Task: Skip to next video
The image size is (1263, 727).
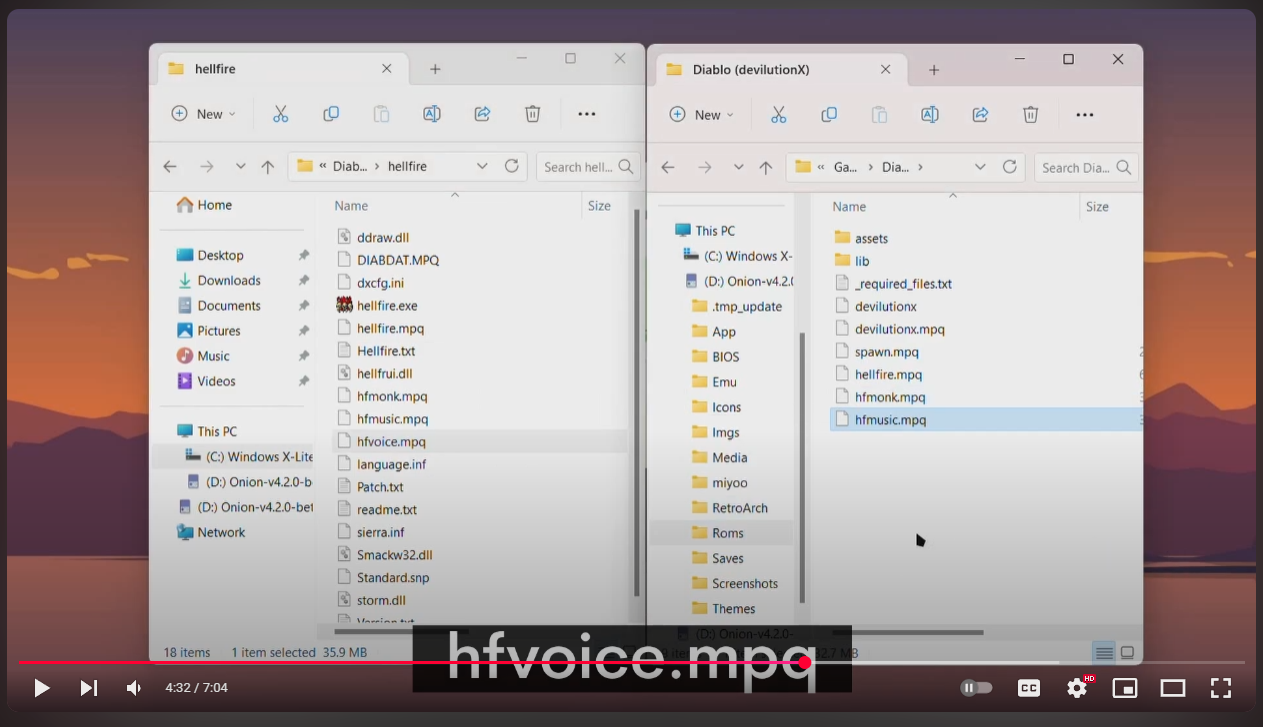Action: [89, 688]
